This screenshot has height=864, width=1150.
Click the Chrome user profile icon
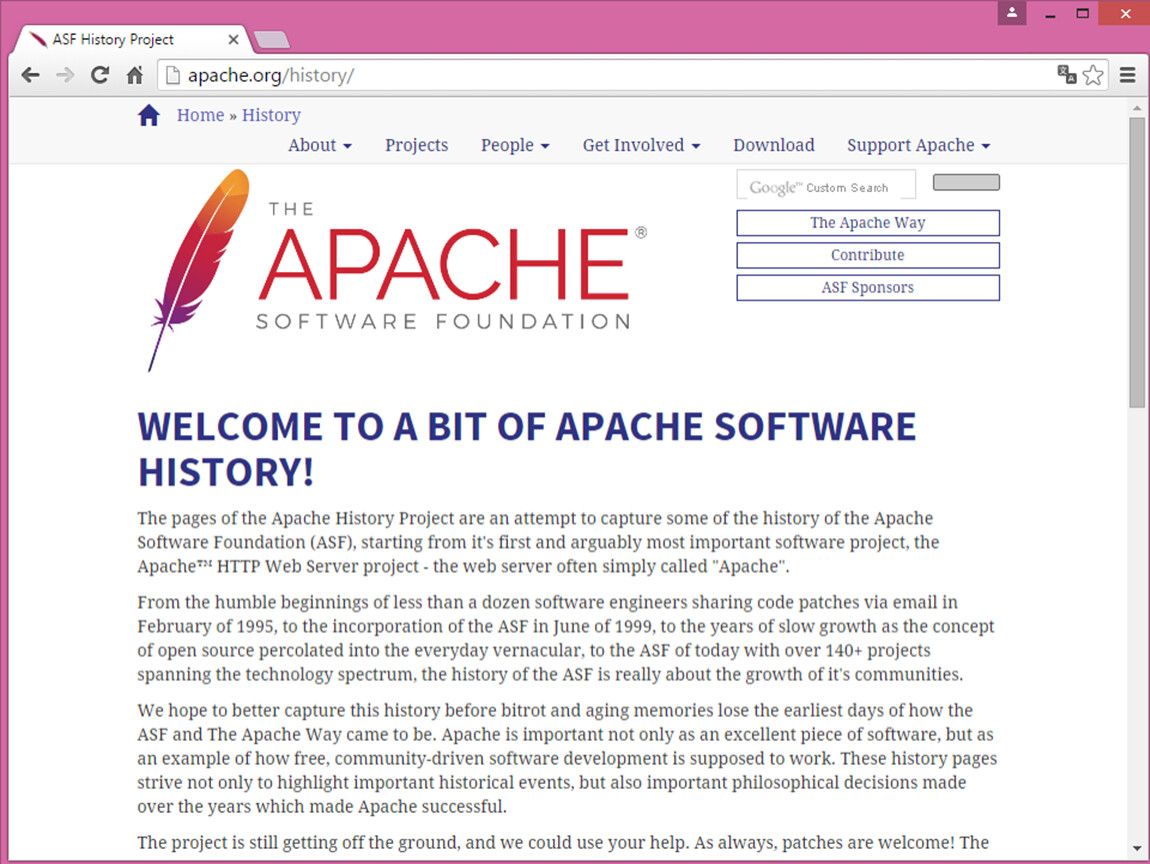(1012, 13)
